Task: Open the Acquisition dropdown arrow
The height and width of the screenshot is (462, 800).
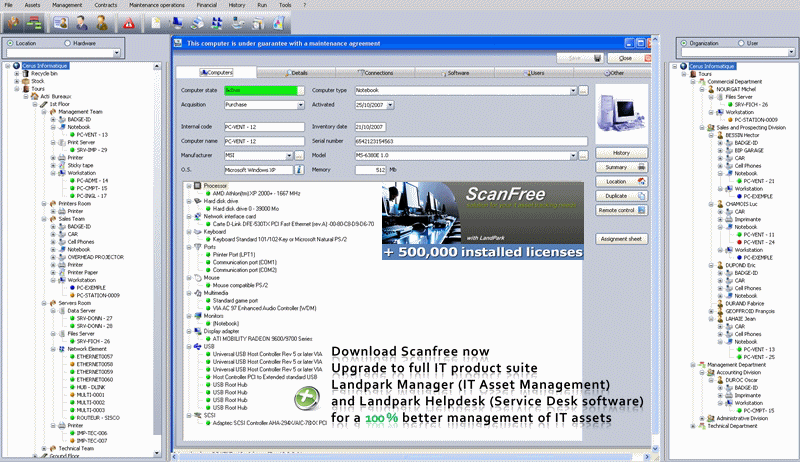Action: tap(301, 105)
